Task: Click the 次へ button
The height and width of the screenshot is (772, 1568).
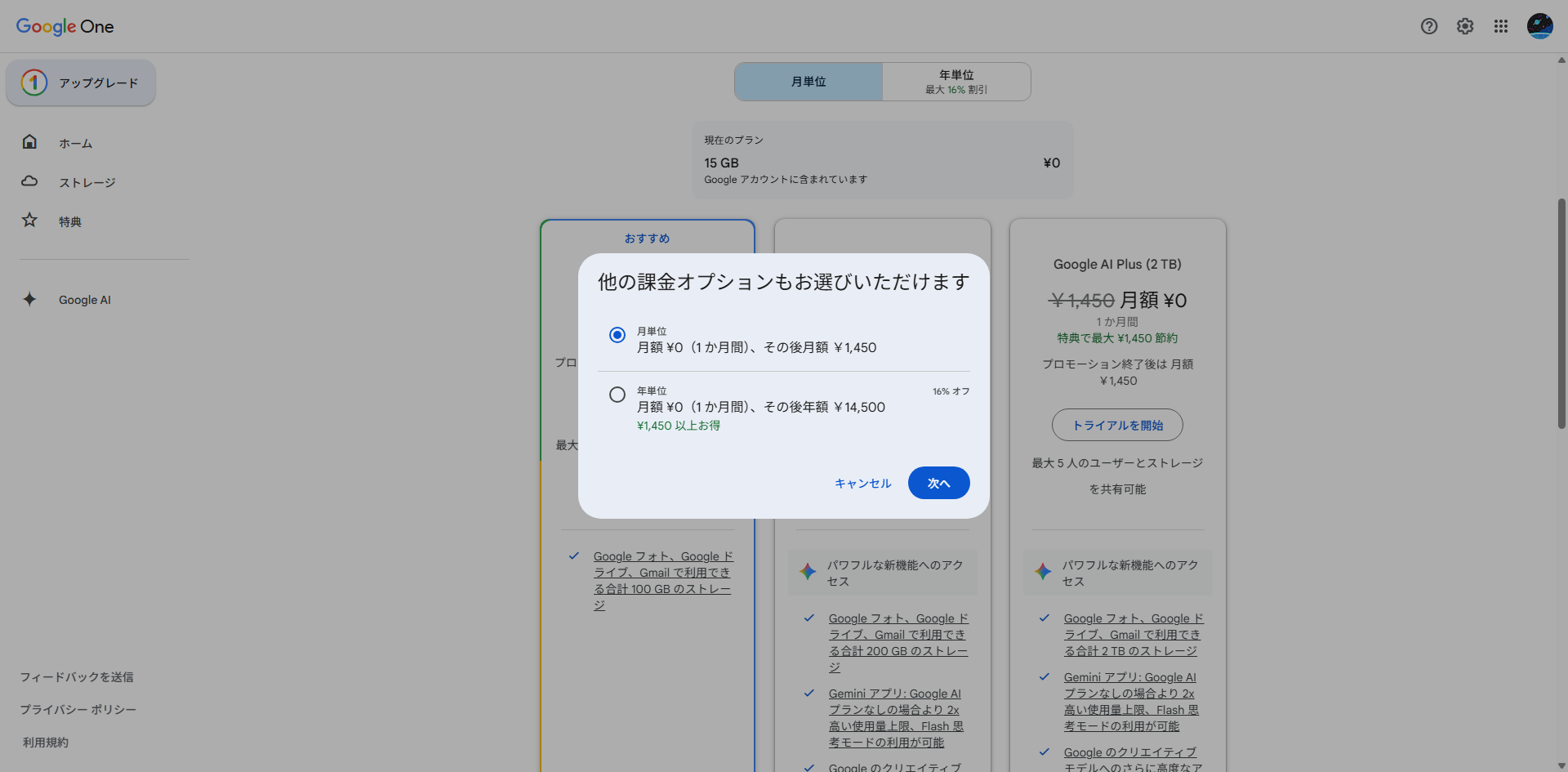Action: coord(938,483)
